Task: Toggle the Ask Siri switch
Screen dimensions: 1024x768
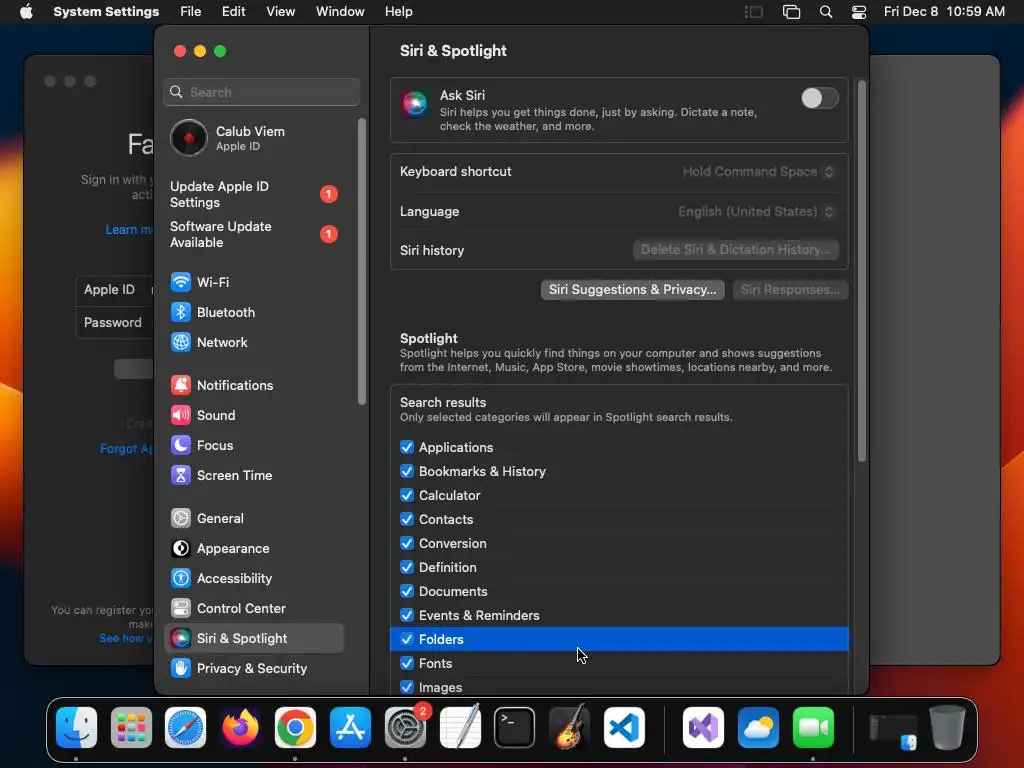Action: pos(820,98)
